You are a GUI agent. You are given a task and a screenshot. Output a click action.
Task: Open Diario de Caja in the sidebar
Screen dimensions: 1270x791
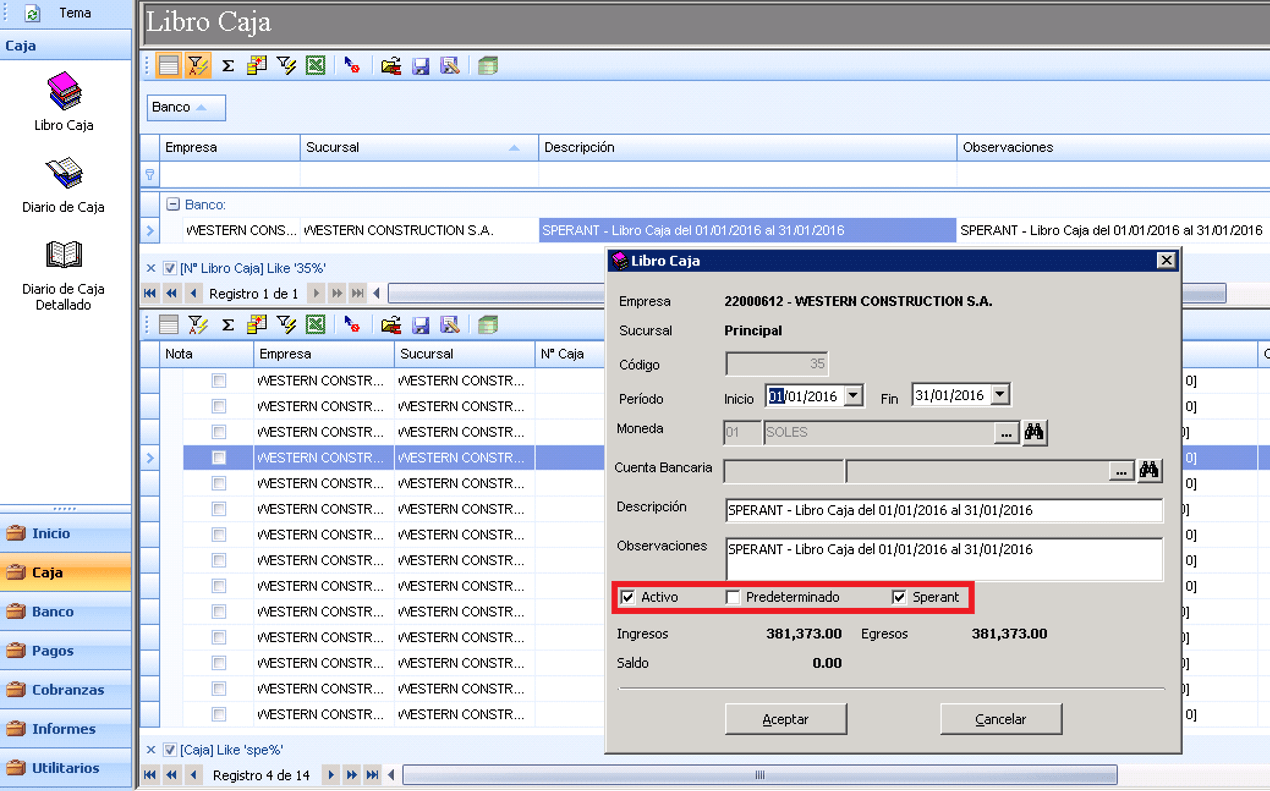[64, 174]
